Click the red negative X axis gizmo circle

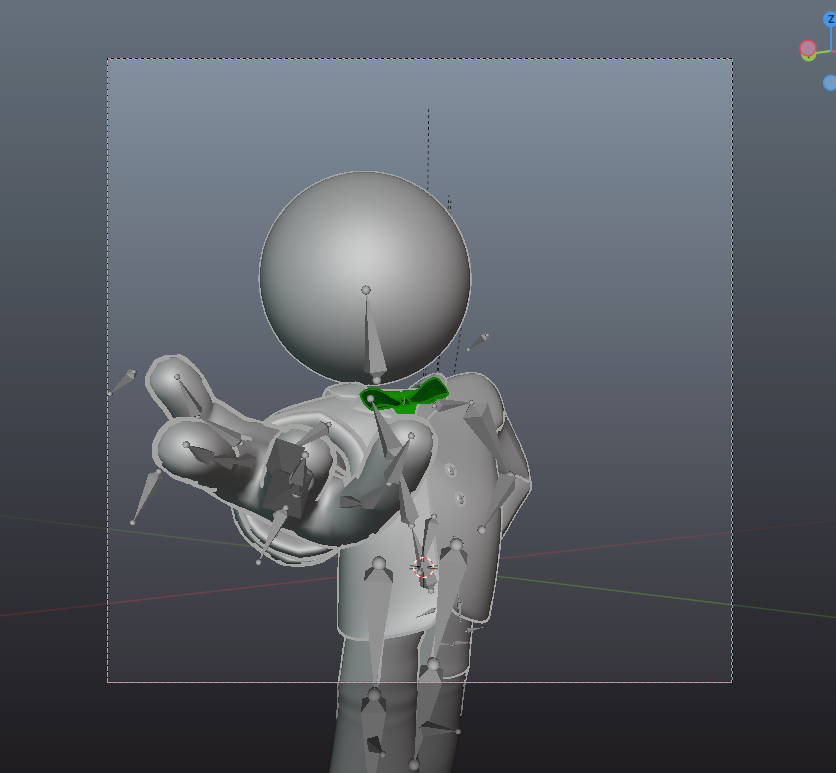click(x=808, y=49)
